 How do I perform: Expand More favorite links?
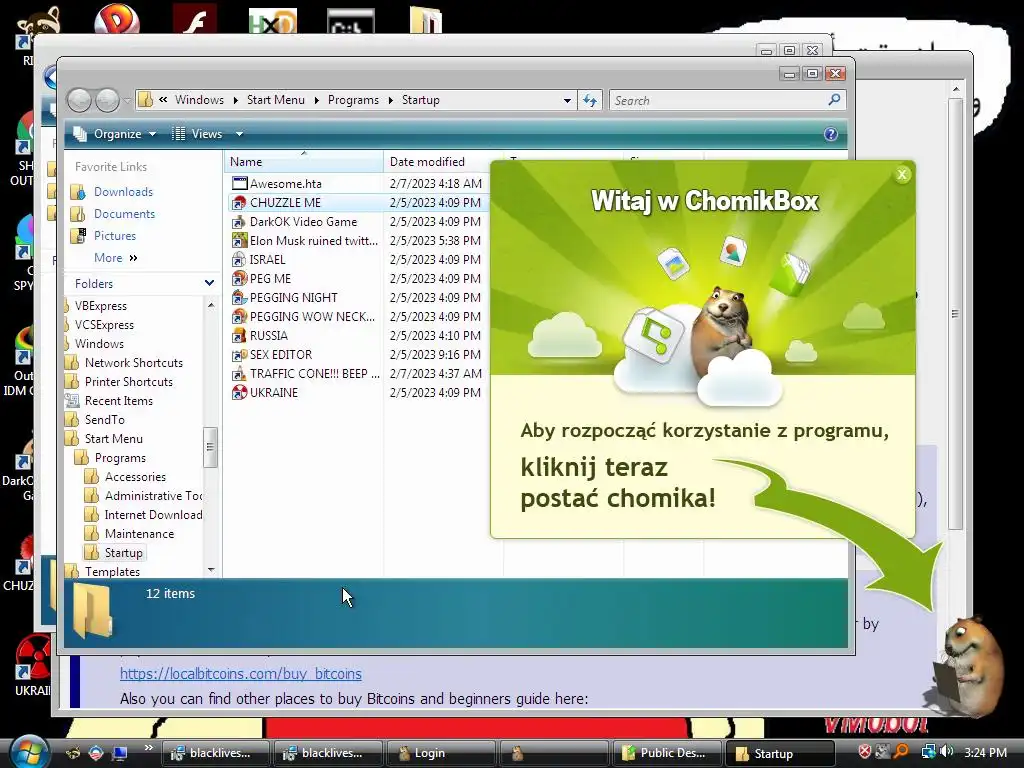[x=116, y=257]
